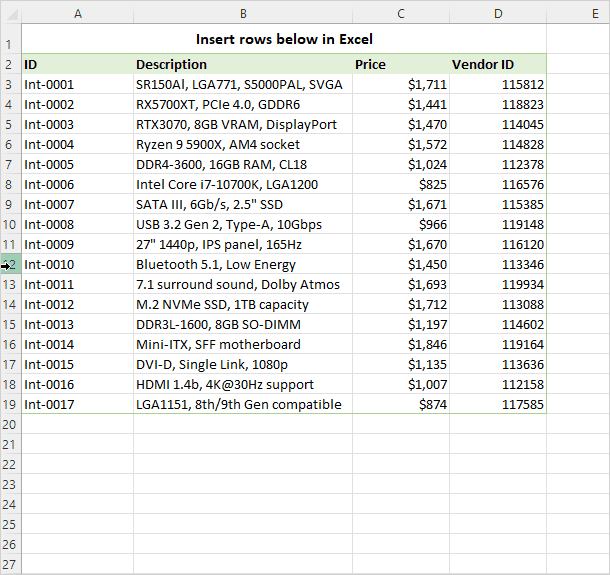610x575 pixels.
Task: Select price cell $1,711
Action: [x=401, y=84]
